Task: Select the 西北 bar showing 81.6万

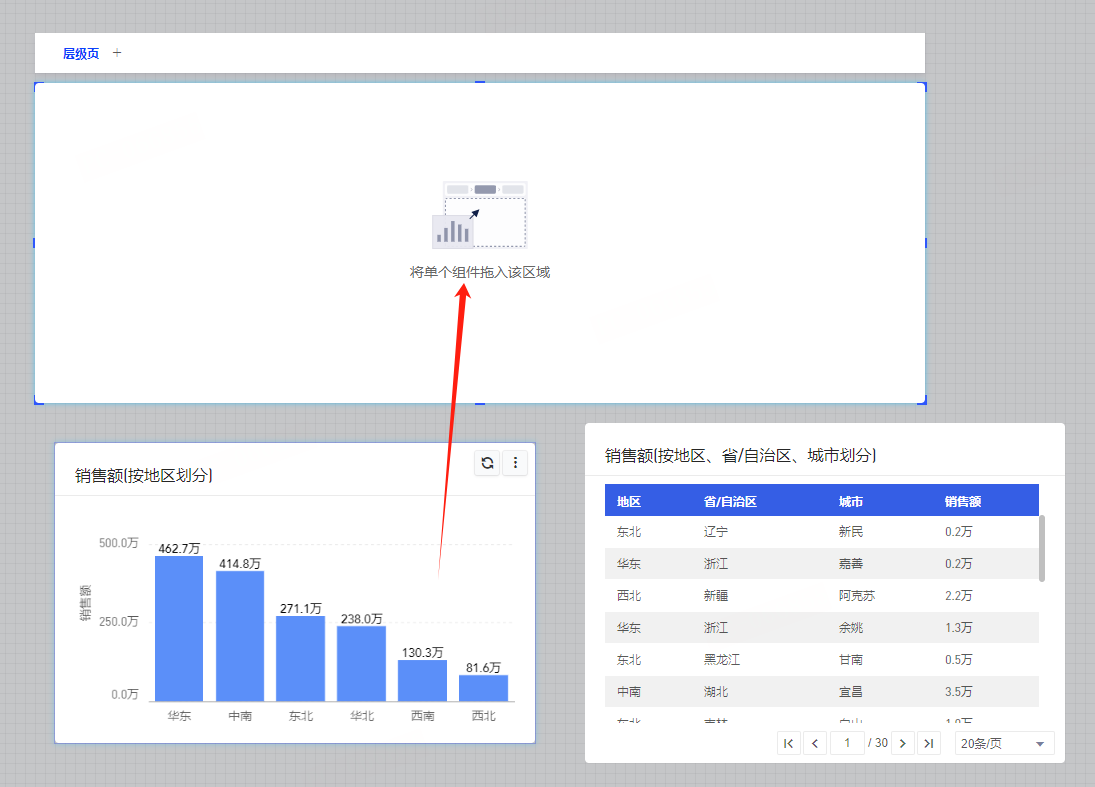Action: pos(483,688)
